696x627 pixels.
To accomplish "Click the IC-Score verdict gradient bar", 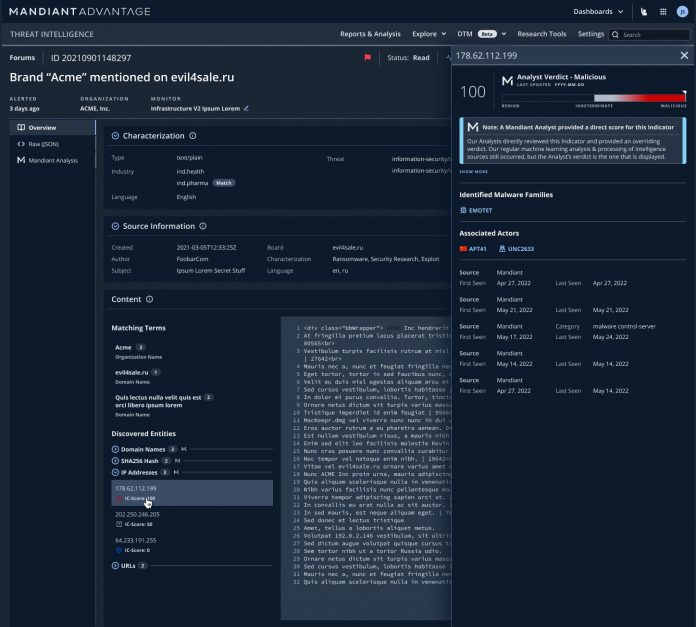I will 593,98.
